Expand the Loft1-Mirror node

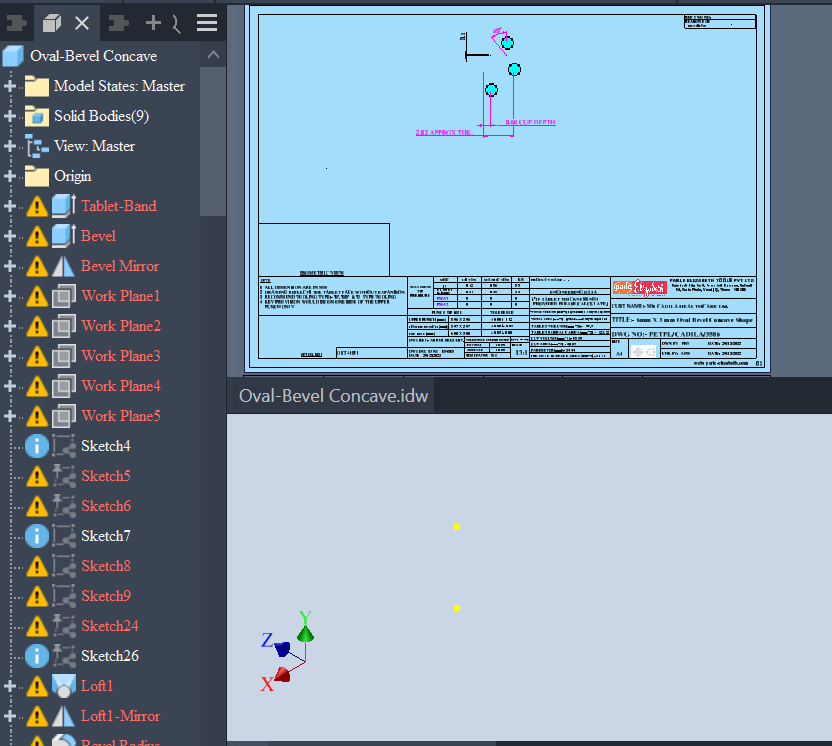click(x=10, y=716)
